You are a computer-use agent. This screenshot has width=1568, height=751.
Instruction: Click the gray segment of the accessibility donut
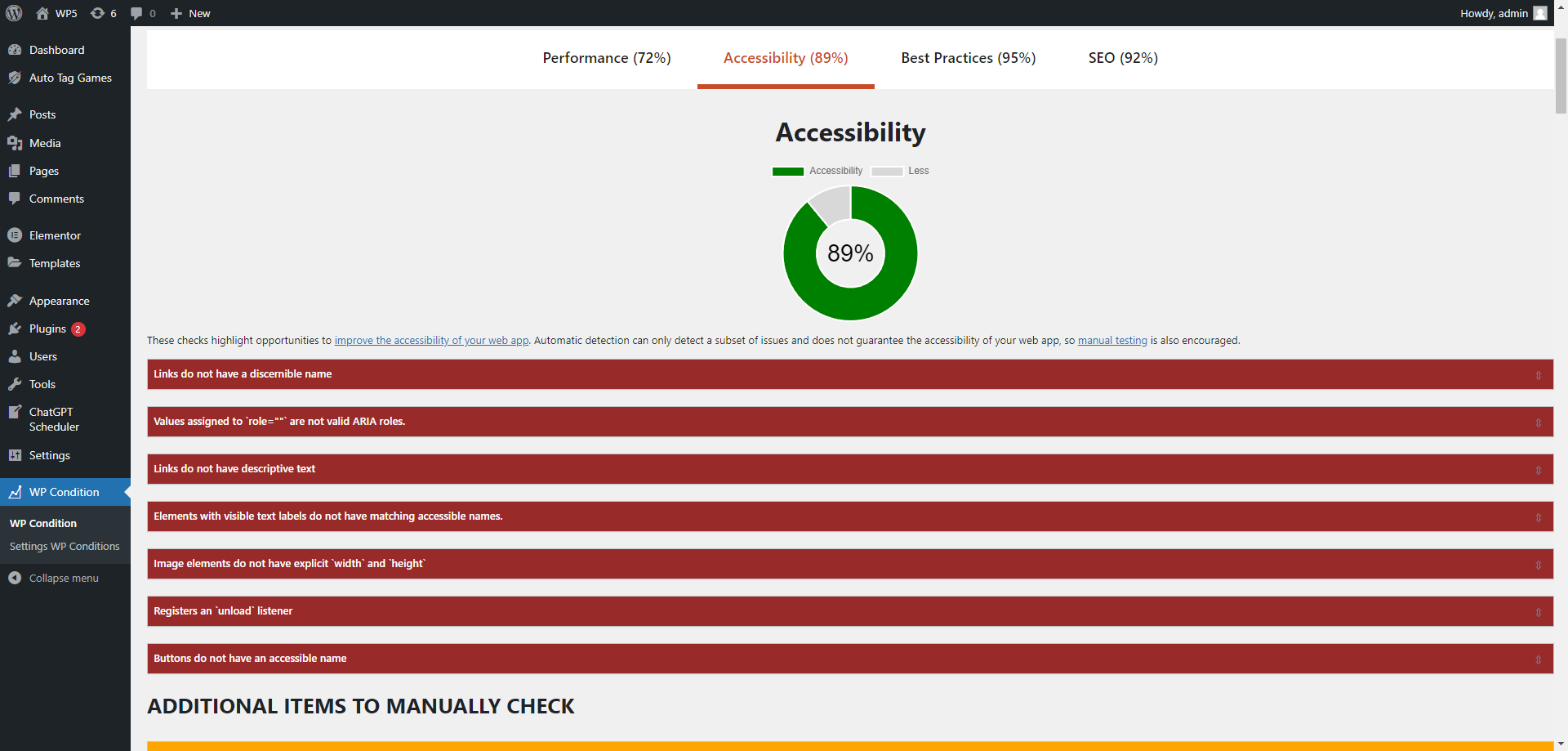click(x=832, y=203)
